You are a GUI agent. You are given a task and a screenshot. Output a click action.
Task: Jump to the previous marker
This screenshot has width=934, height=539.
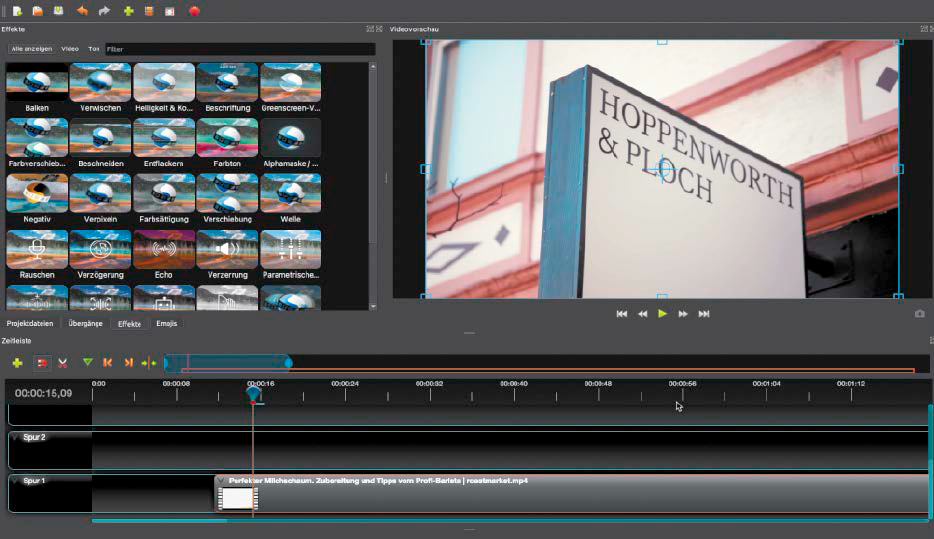click(x=107, y=362)
